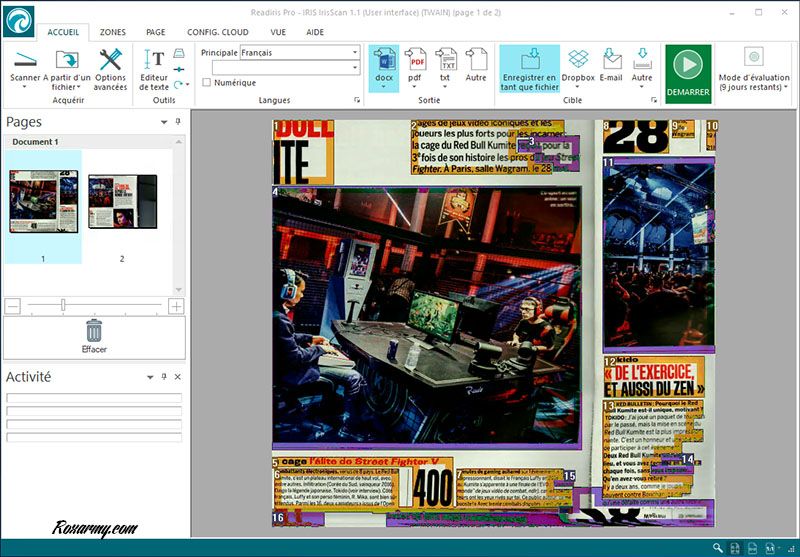Image resolution: width=800 pixels, height=557 pixels.
Task: Switch to the ZONES tab
Action: click(x=113, y=32)
